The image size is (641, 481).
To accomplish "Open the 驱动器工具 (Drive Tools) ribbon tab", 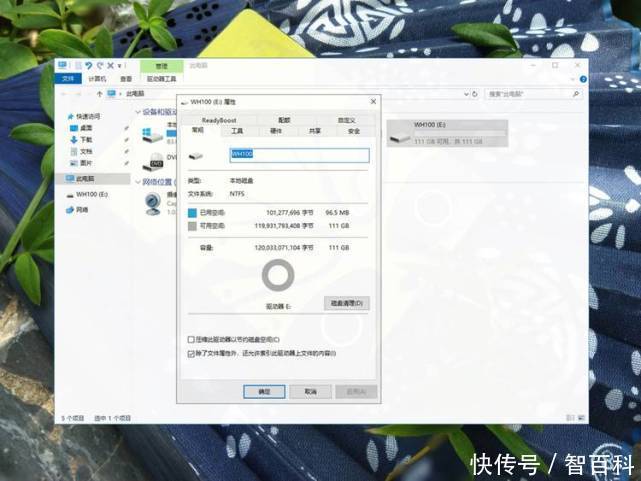I will point(161,79).
